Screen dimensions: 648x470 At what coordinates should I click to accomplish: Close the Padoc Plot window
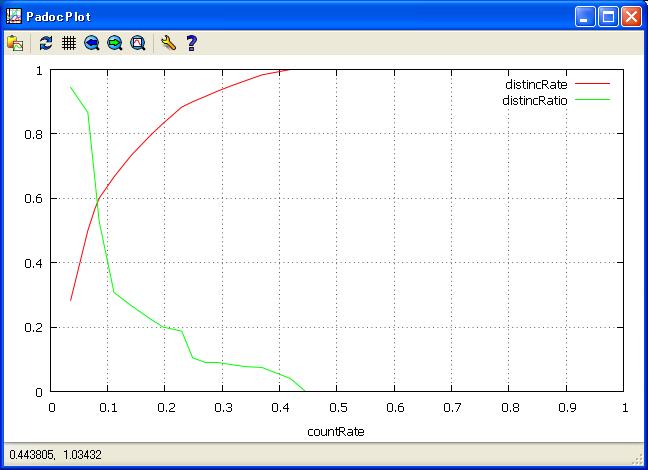(631, 16)
